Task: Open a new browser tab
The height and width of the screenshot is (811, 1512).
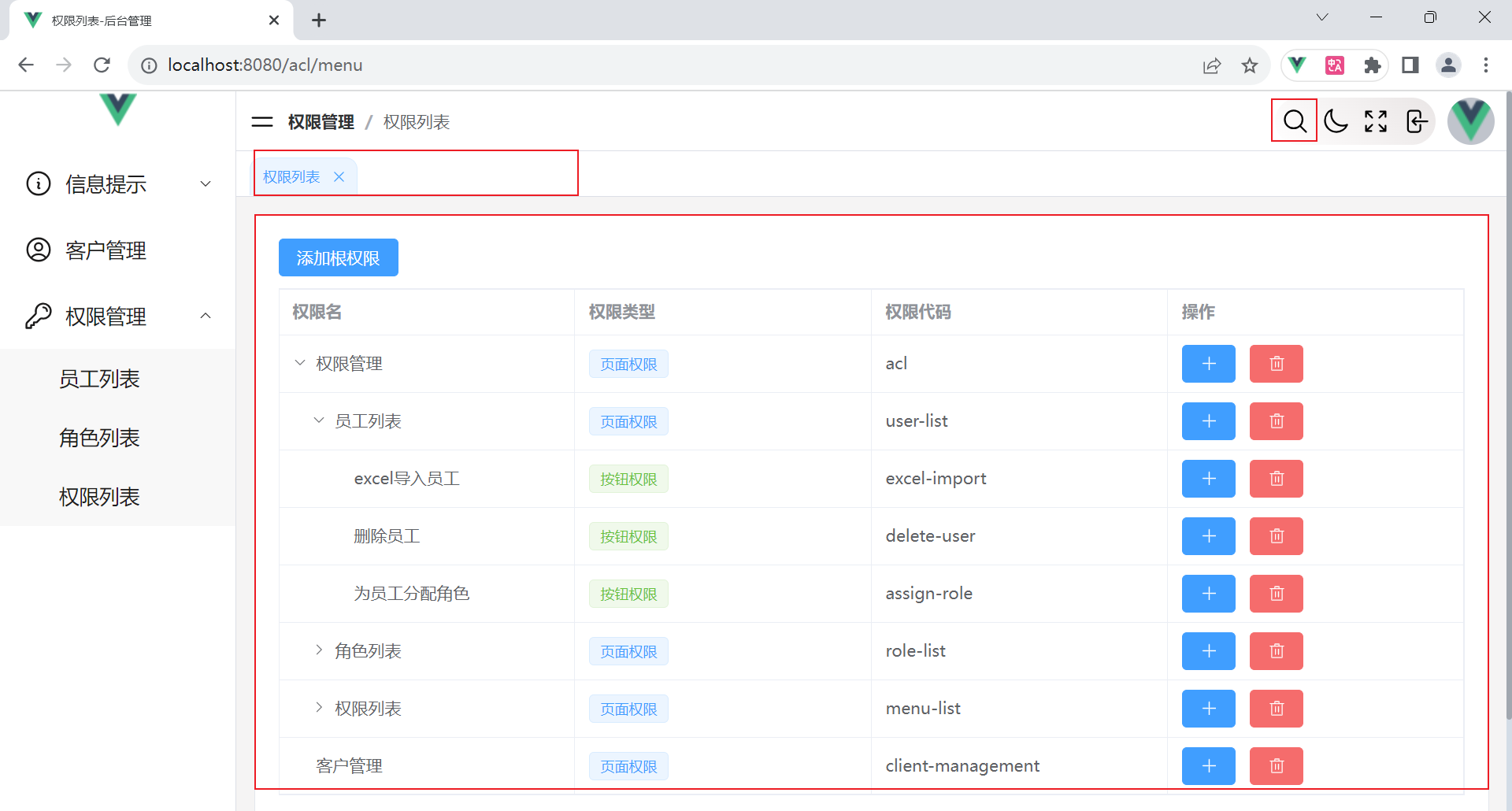Action: tap(319, 20)
